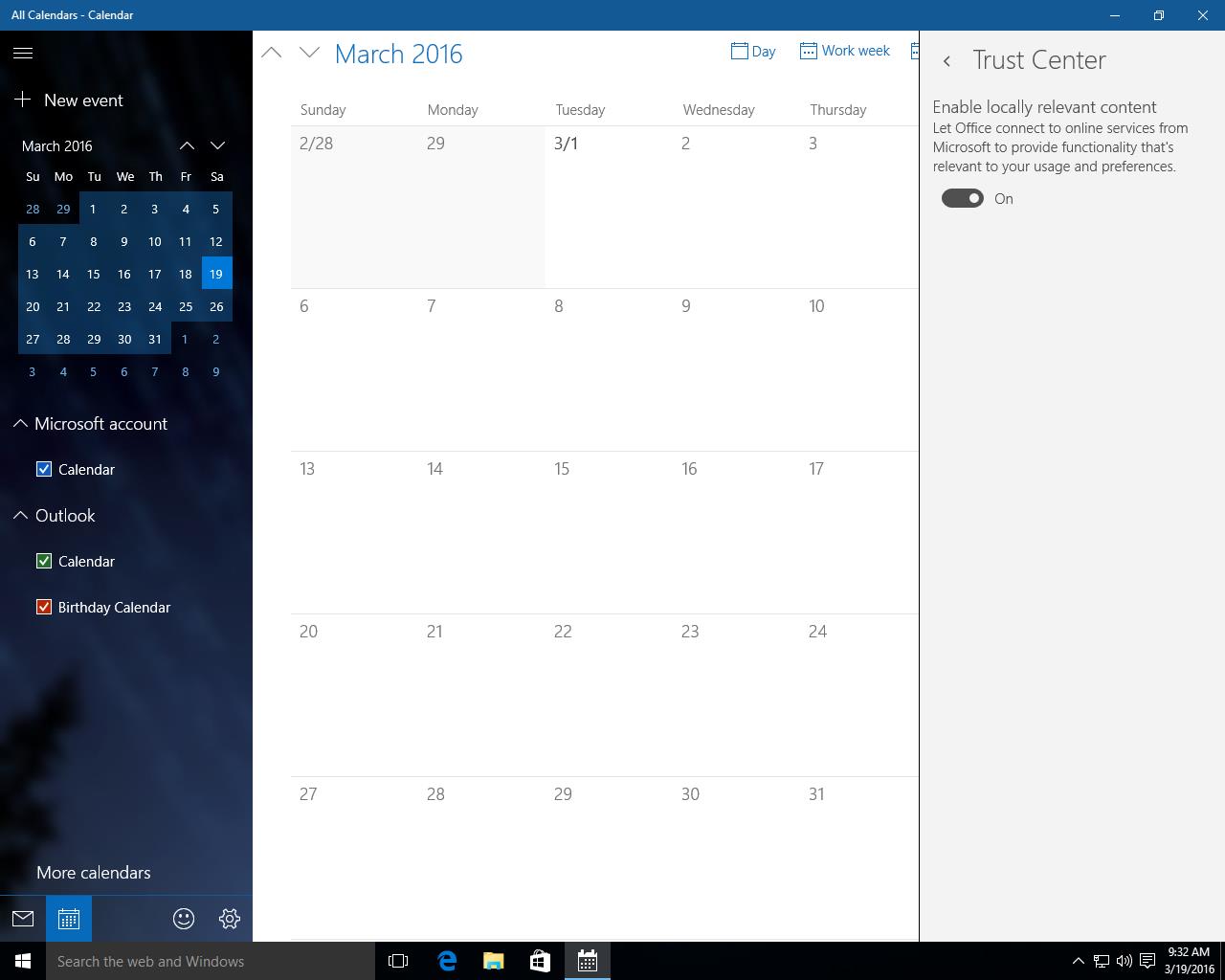Open Settings gear in sidebar
Viewport: 1225px width, 980px height.
(230, 919)
